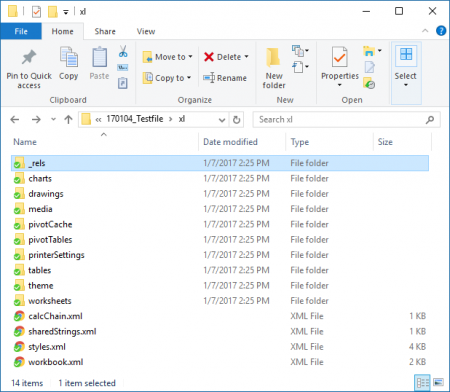Open Customize Quick Access Toolbar dropdown
The image size is (450, 392).
66,12
